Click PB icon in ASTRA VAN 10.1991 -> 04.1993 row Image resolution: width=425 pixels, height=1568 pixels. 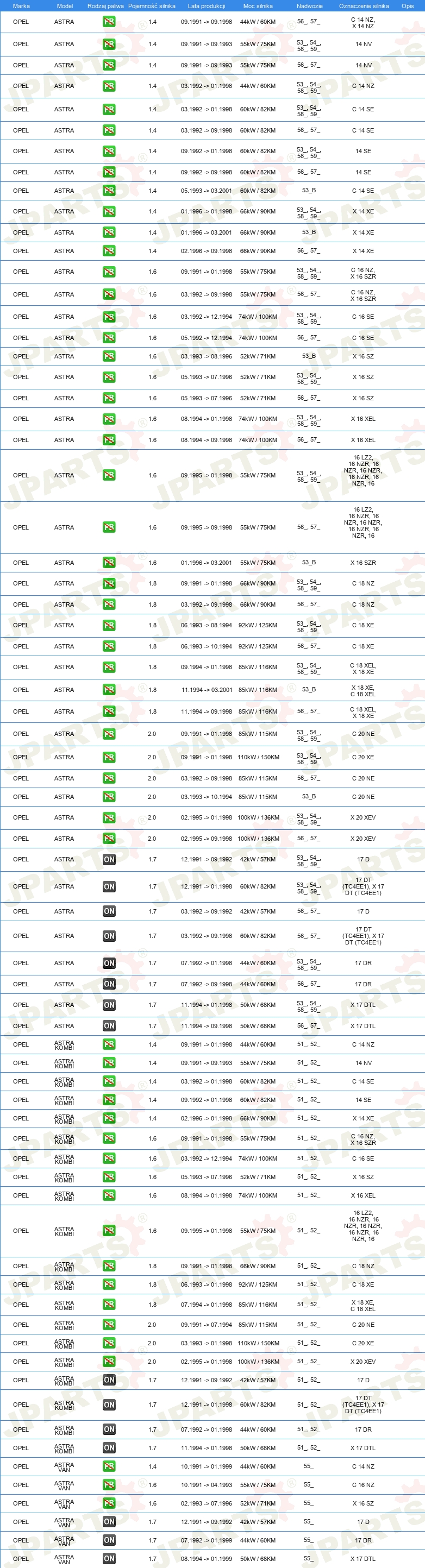[x=109, y=1484]
